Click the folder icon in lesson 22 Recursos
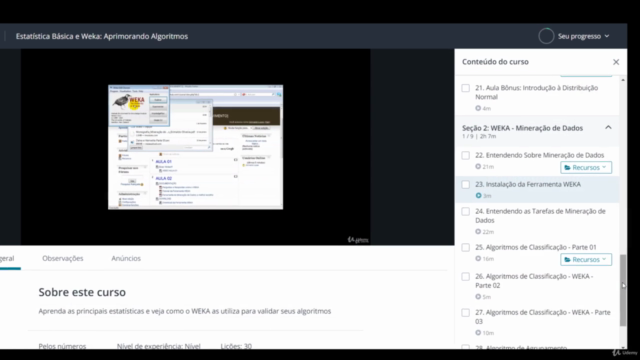The image size is (640, 360). click(x=567, y=168)
